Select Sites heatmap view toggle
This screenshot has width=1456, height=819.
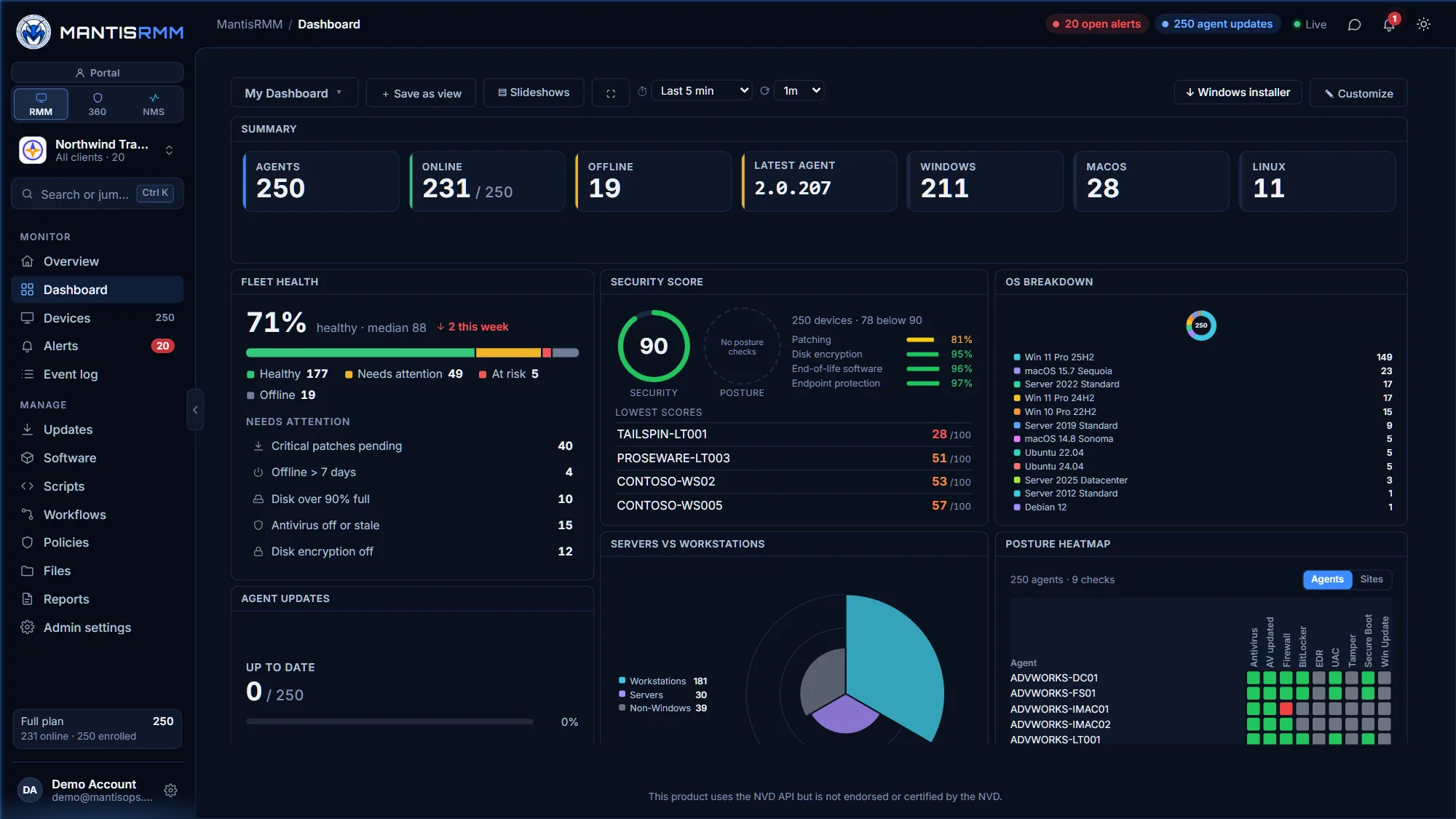1372,579
